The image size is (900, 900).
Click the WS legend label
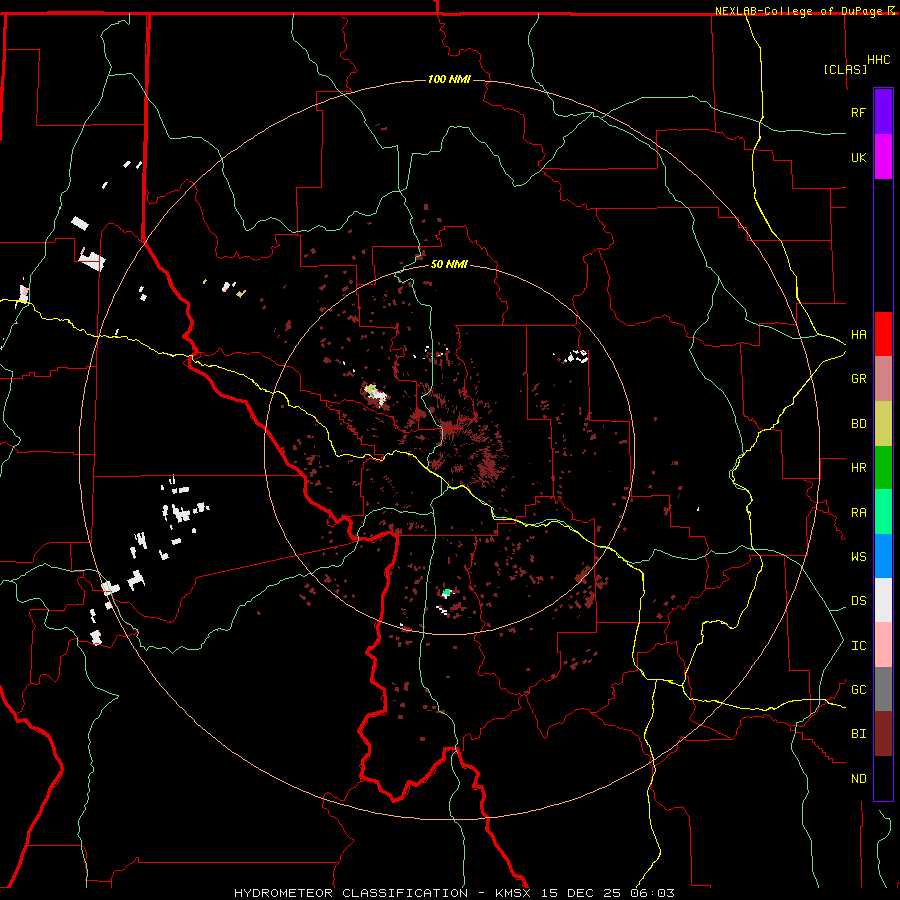click(858, 557)
